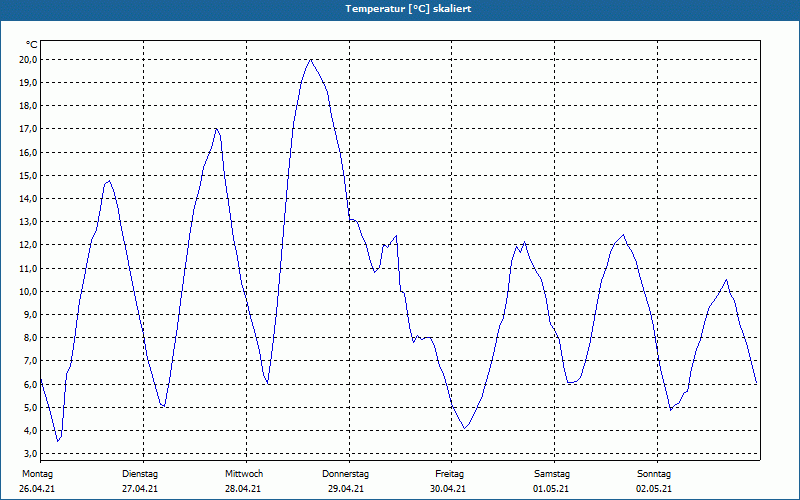This screenshot has height=500, width=800.
Task: Click the 14,0 axis value
Action: [29, 198]
